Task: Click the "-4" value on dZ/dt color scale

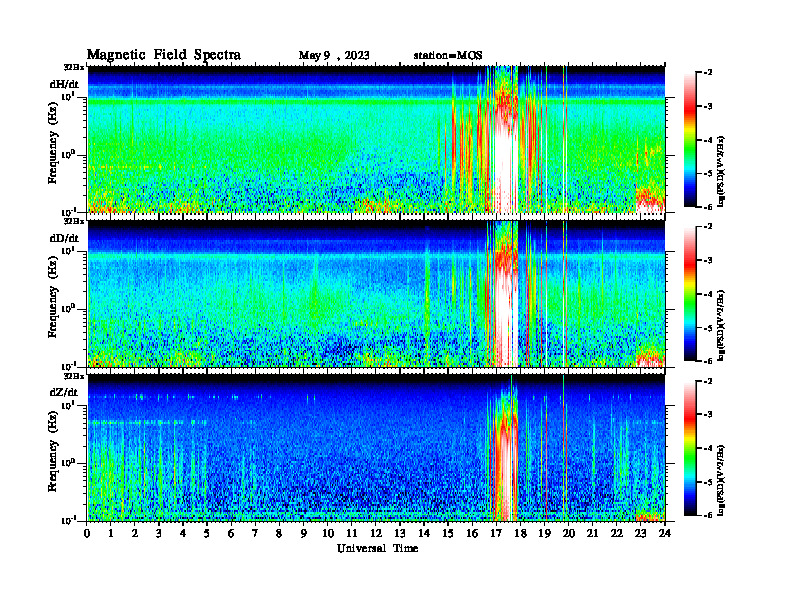Action: click(708, 448)
